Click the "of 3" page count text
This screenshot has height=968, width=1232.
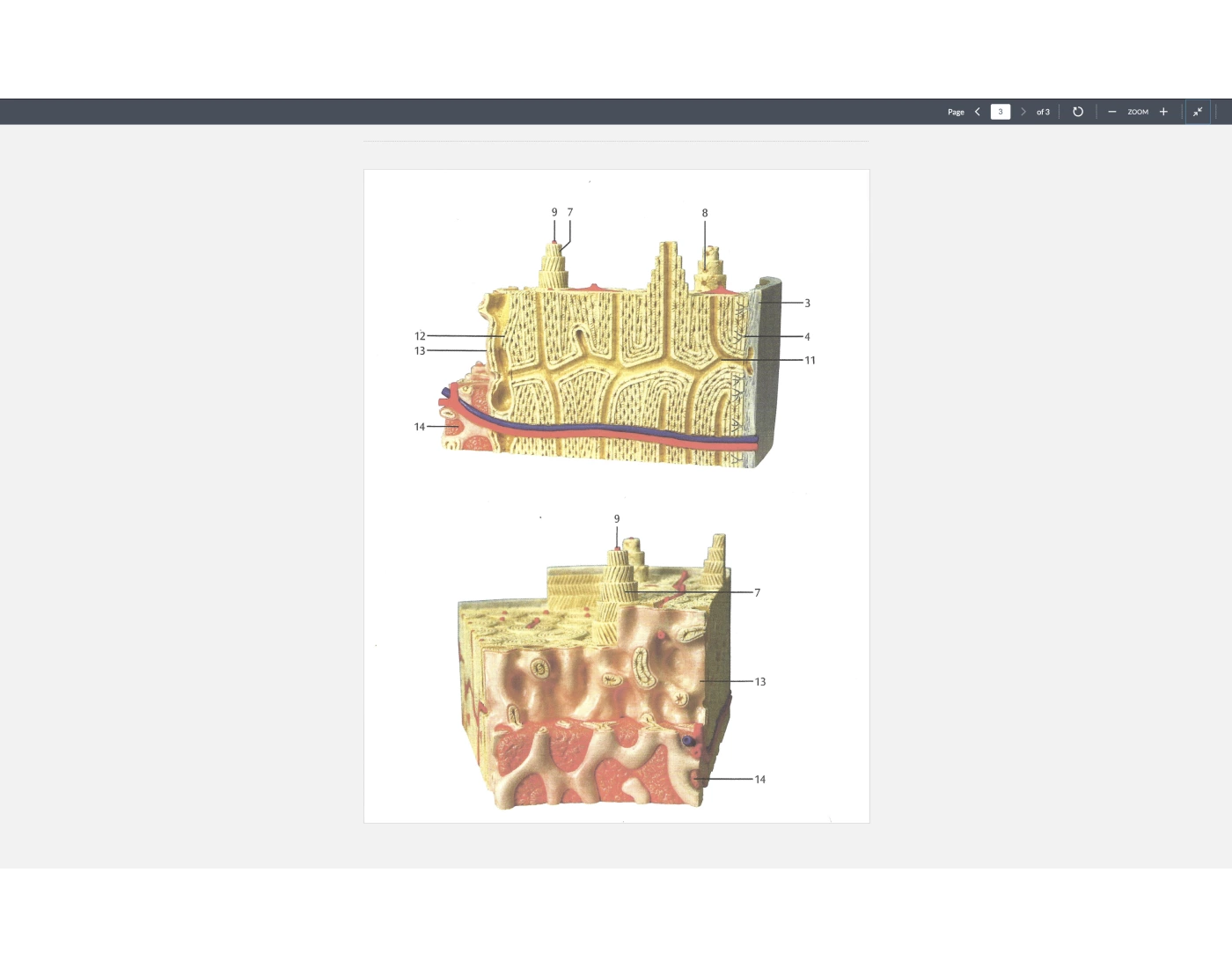tap(1043, 112)
